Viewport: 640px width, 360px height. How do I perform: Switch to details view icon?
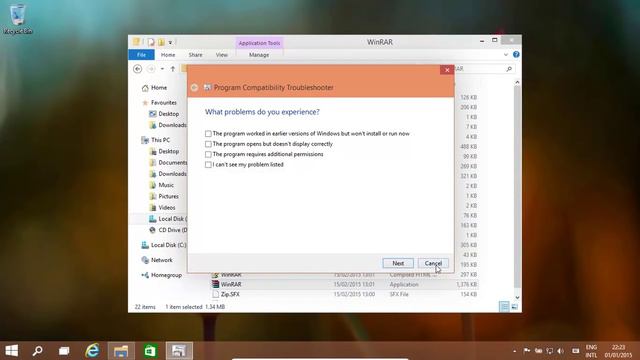(x=504, y=307)
